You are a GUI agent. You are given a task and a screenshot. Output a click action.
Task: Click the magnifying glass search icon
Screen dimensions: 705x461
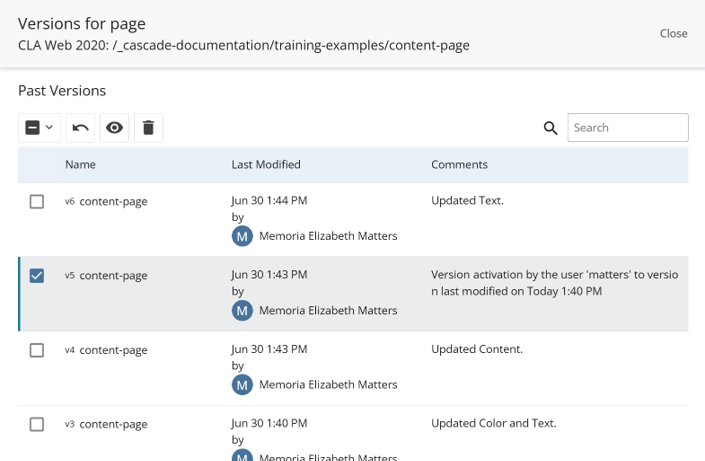pyautogui.click(x=550, y=128)
